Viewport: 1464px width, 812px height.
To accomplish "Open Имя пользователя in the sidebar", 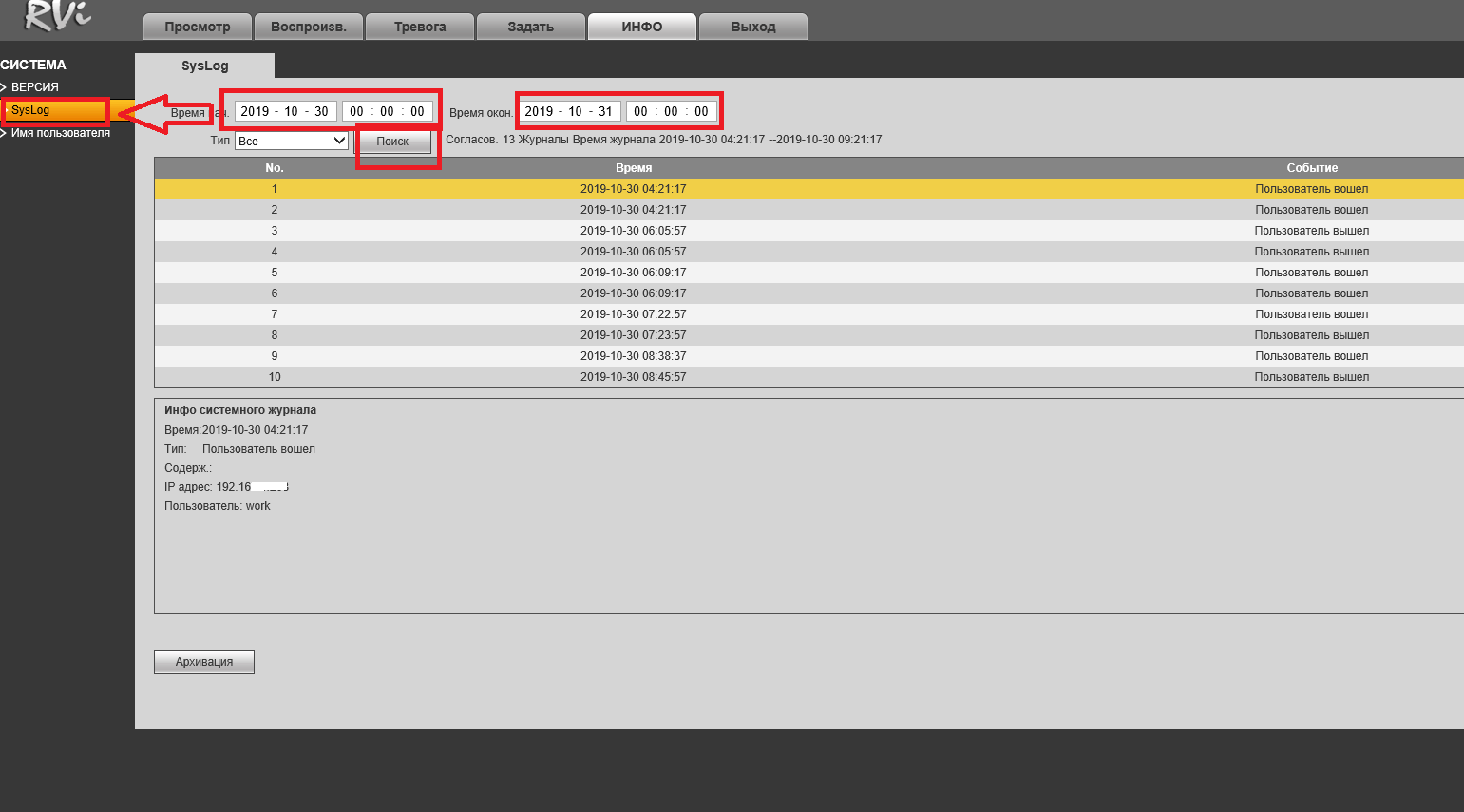I will (x=61, y=133).
